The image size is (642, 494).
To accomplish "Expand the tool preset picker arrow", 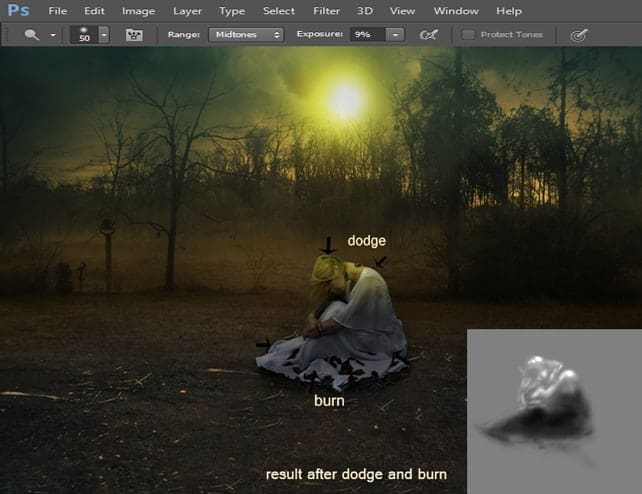I will click(x=53, y=35).
